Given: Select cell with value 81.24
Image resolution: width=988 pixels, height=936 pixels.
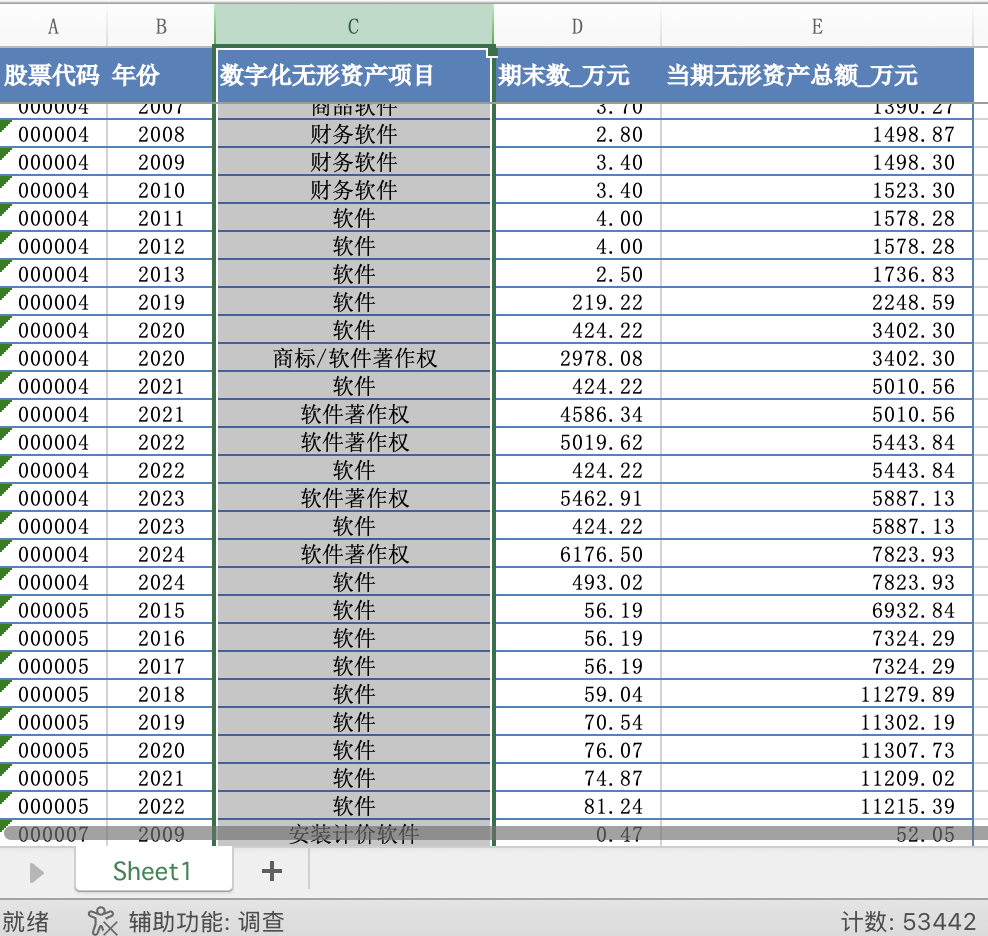Looking at the screenshot, I should (x=577, y=806).
